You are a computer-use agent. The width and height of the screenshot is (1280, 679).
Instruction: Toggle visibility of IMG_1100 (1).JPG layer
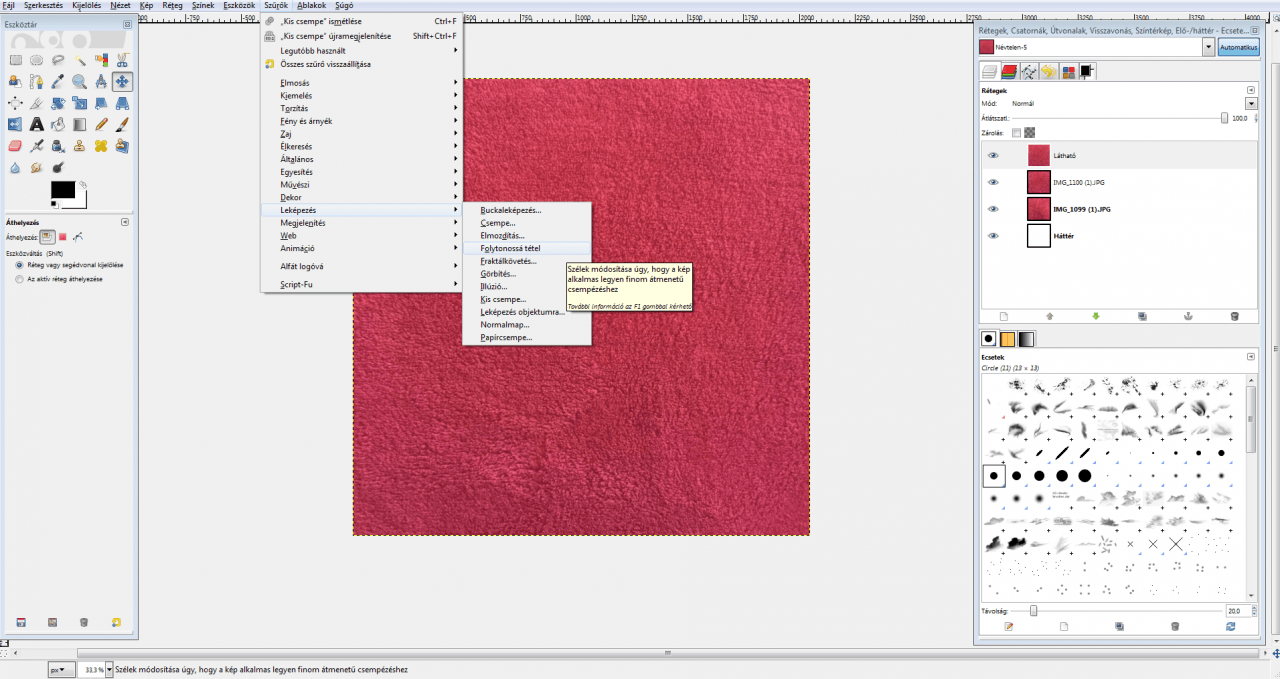click(x=993, y=182)
